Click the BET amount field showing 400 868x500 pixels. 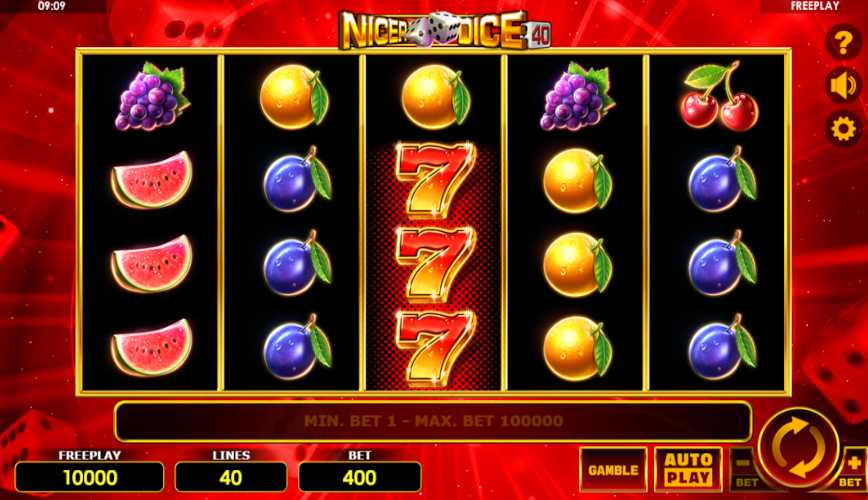click(x=360, y=477)
